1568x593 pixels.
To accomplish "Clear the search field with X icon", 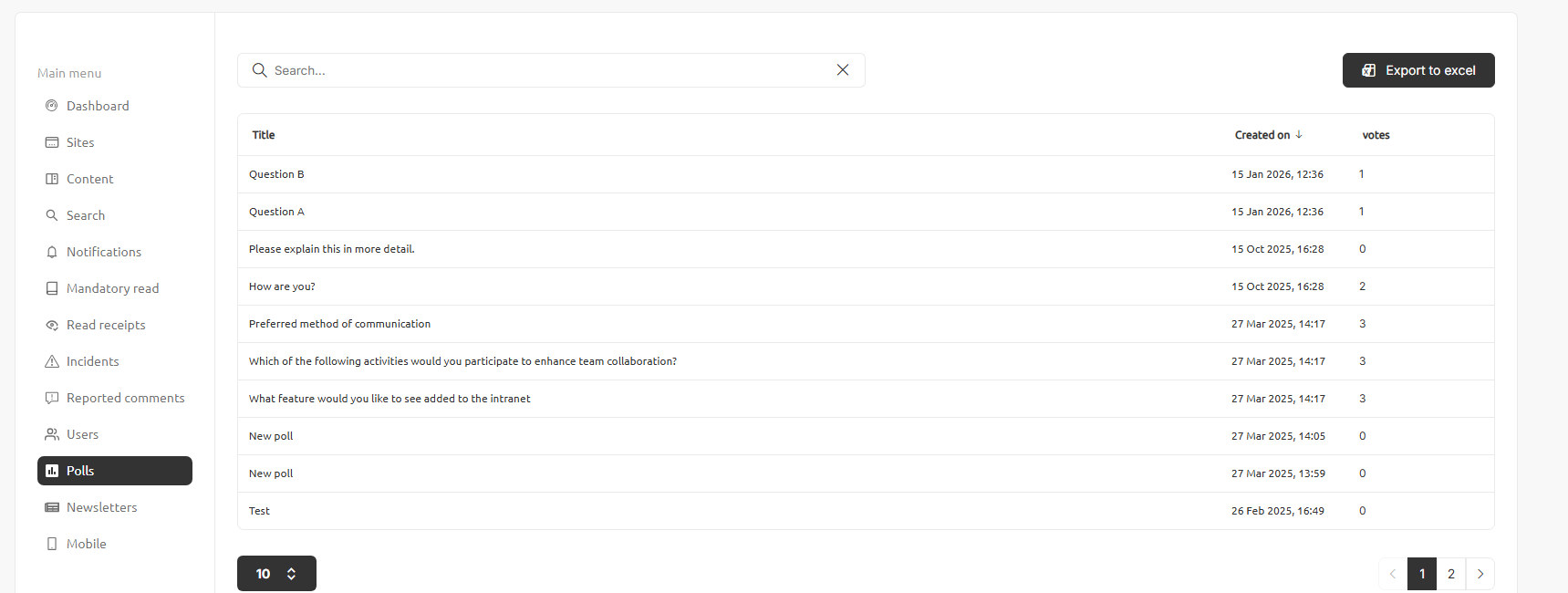I will 843,70.
